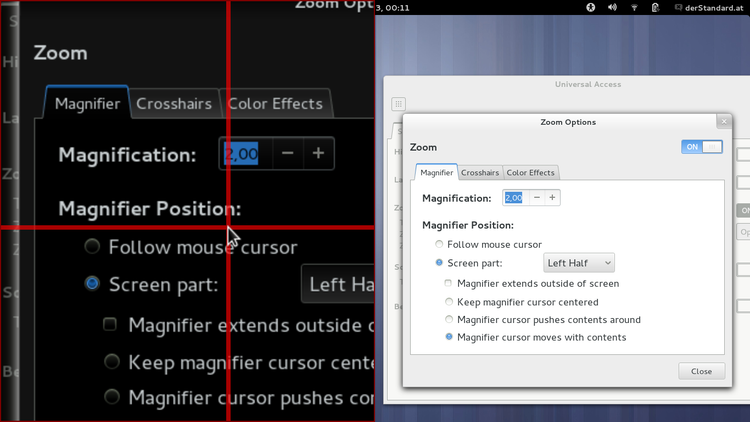Click the Magnification value field in the dialog
750x422 pixels.
coord(514,198)
